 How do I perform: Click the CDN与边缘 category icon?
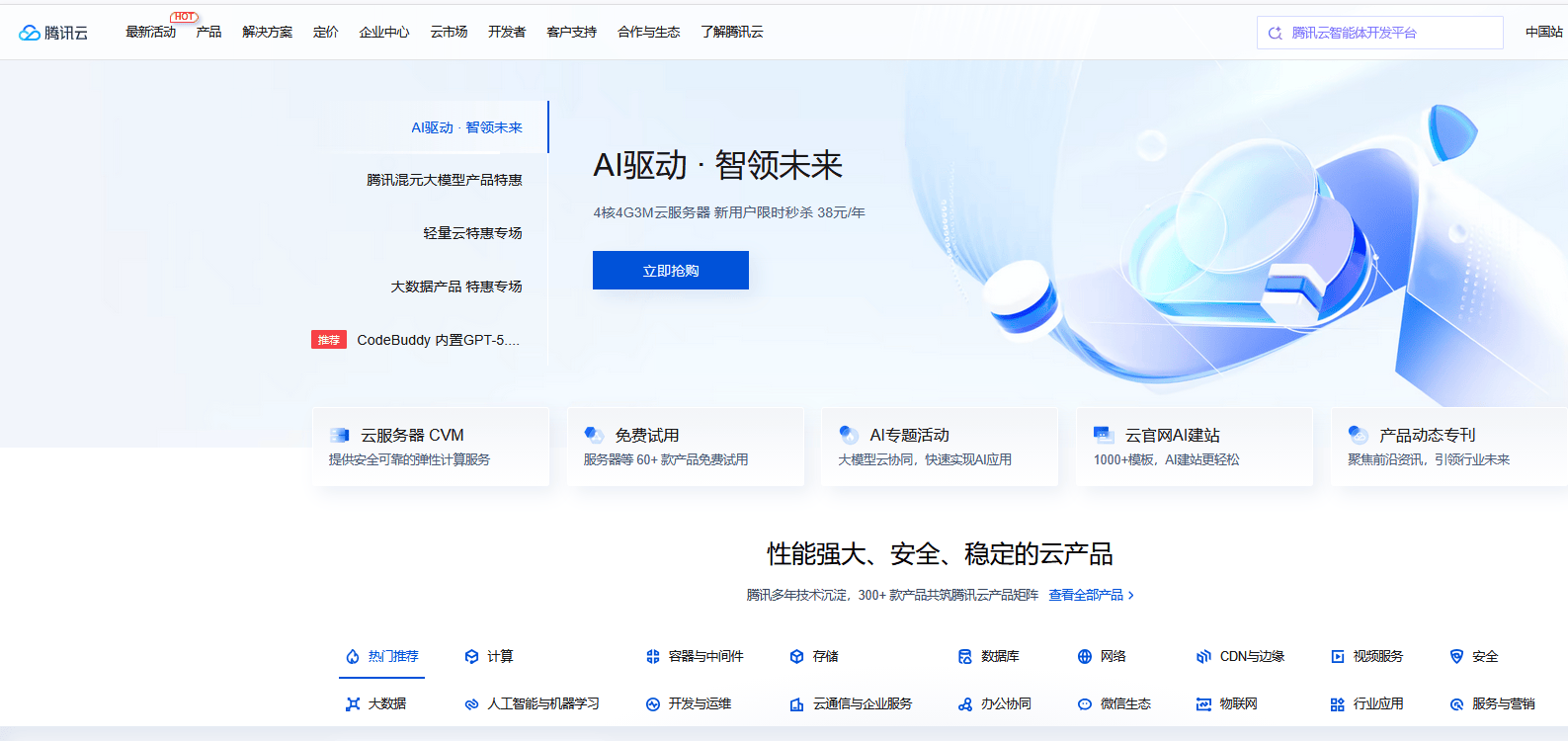tap(1203, 656)
